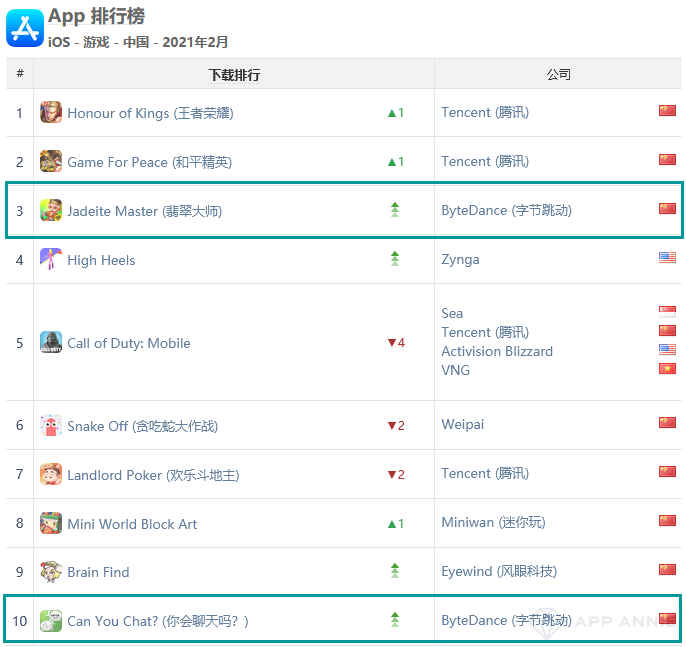The width and height of the screenshot is (686, 647).
Task: Open Game For Peace game icon
Action: pyautogui.click(x=51, y=161)
